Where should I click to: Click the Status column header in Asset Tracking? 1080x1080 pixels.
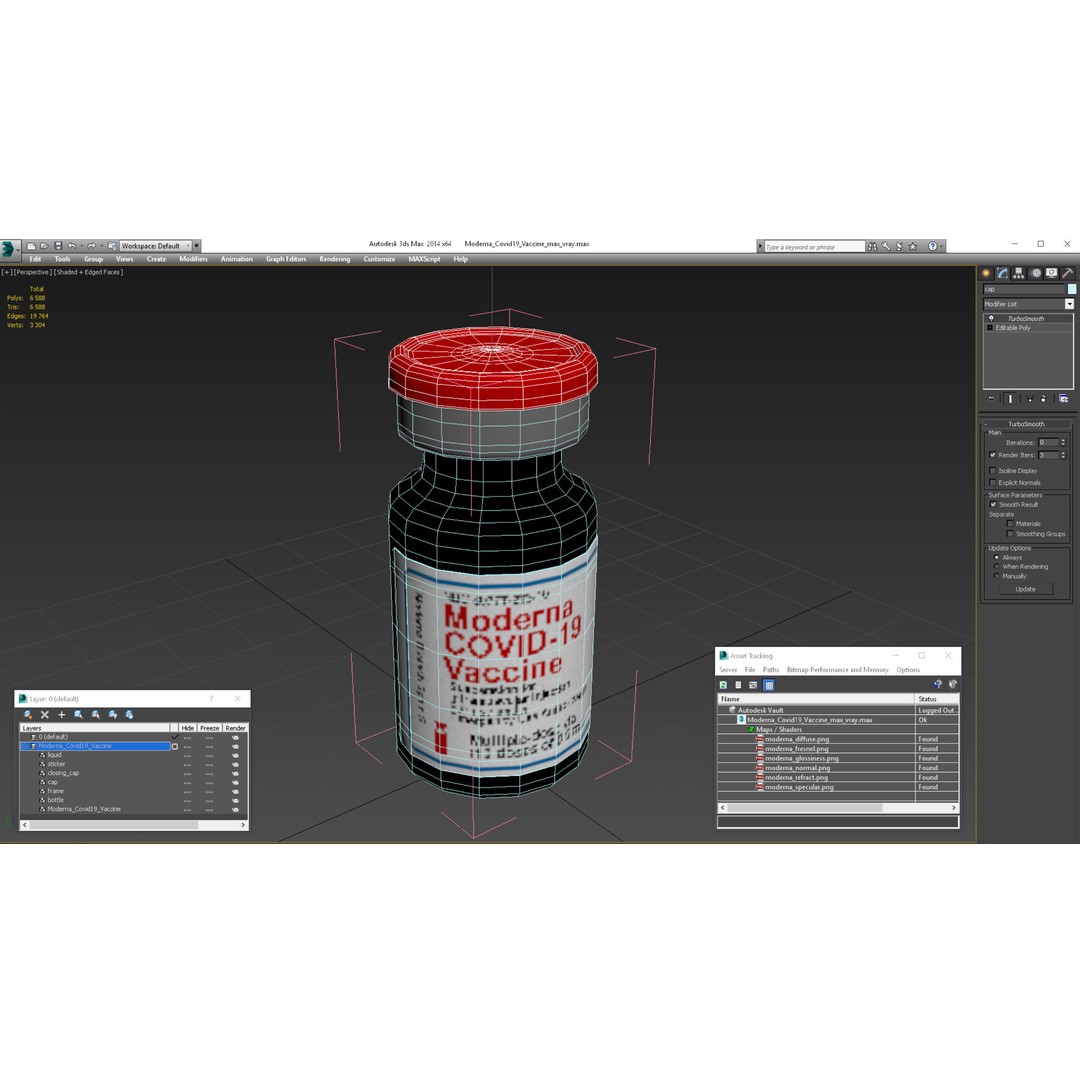(x=937, y=698)
